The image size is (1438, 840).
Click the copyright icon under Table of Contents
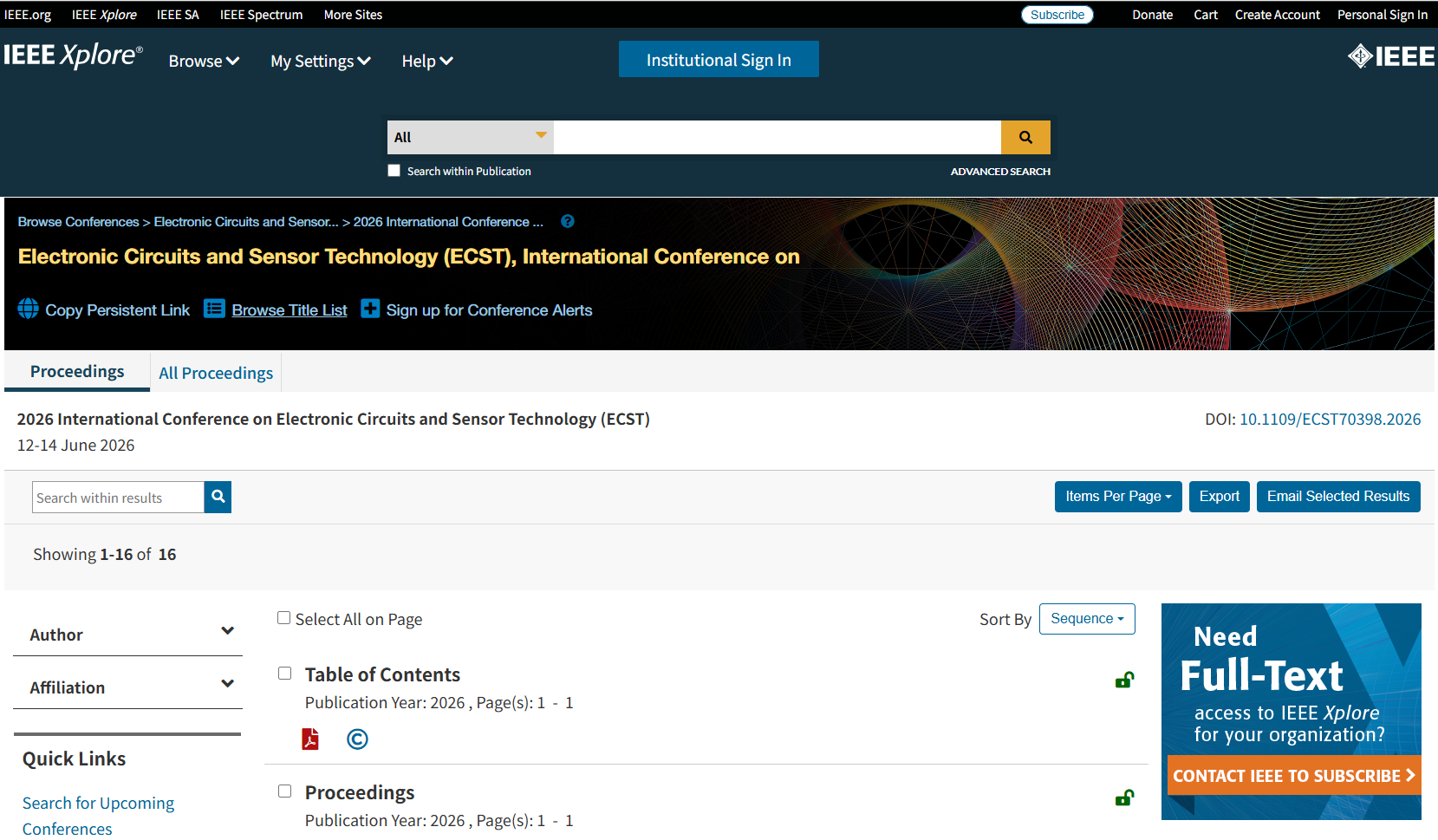point(357,739)
